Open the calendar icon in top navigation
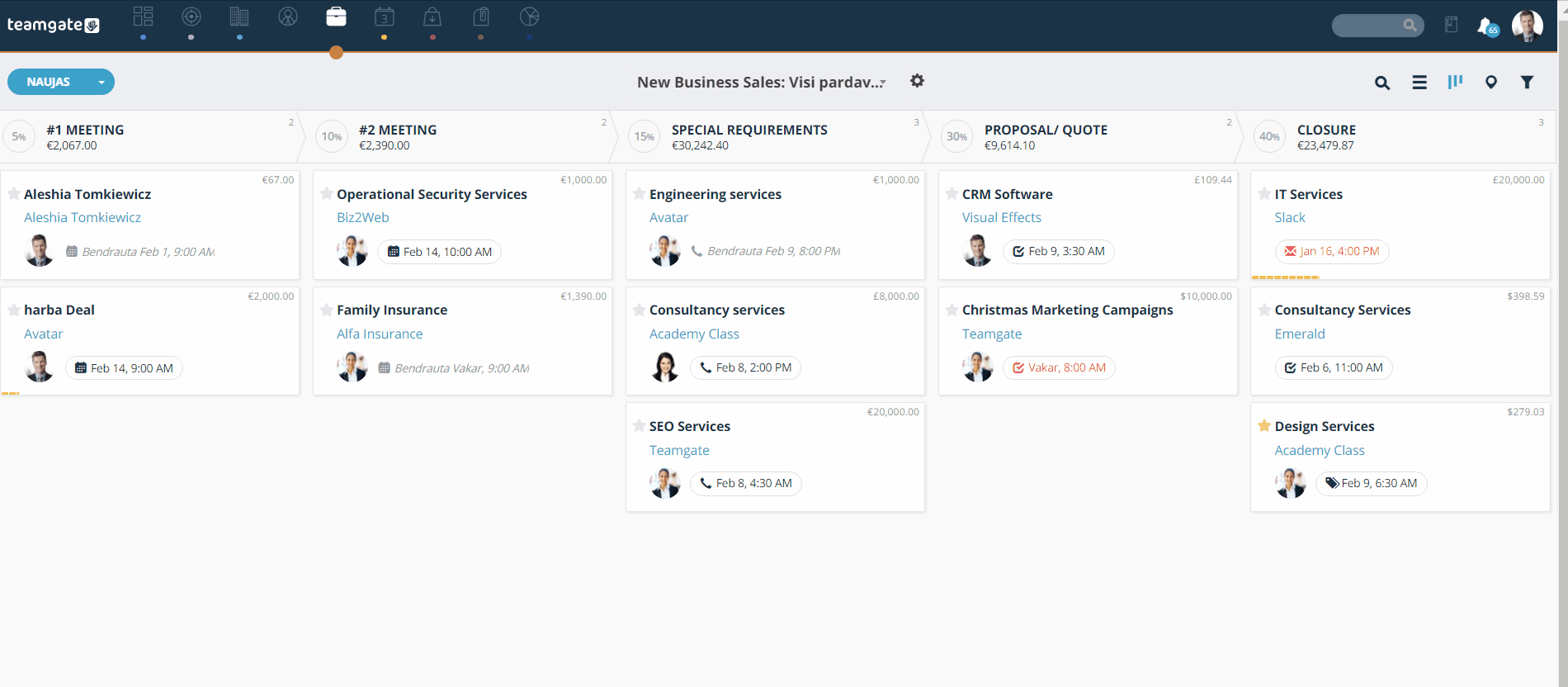Screen dimensions: 1568x687 (385, 17)
